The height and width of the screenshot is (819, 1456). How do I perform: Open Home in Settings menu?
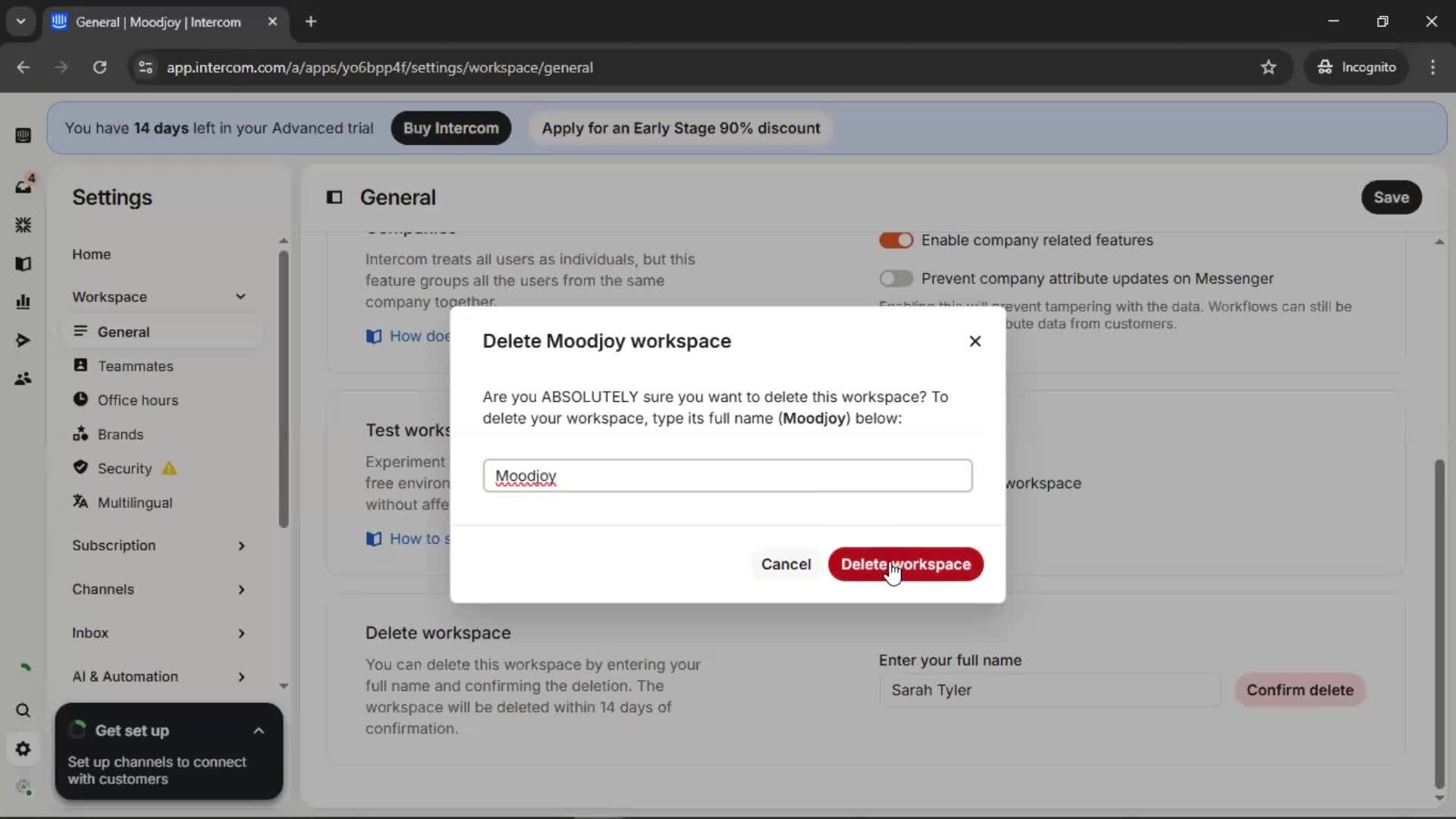tap(91, 254)
